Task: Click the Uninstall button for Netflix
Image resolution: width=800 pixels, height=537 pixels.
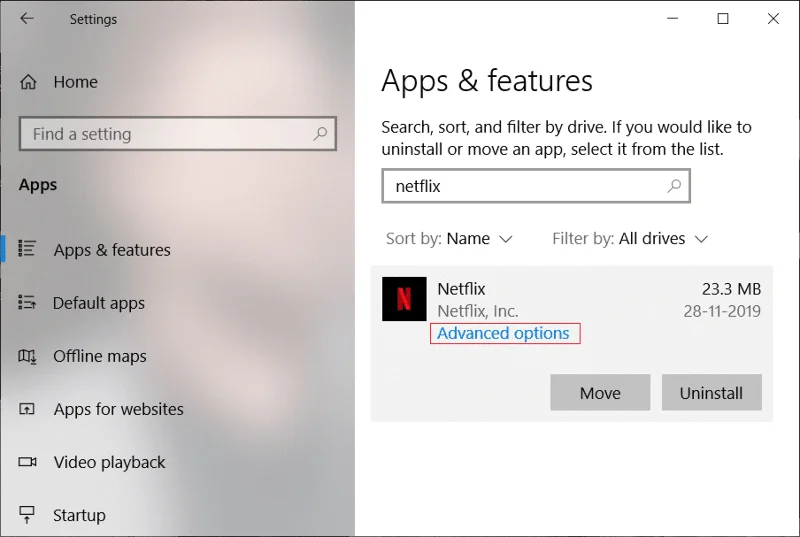Action: click(711, 393)
